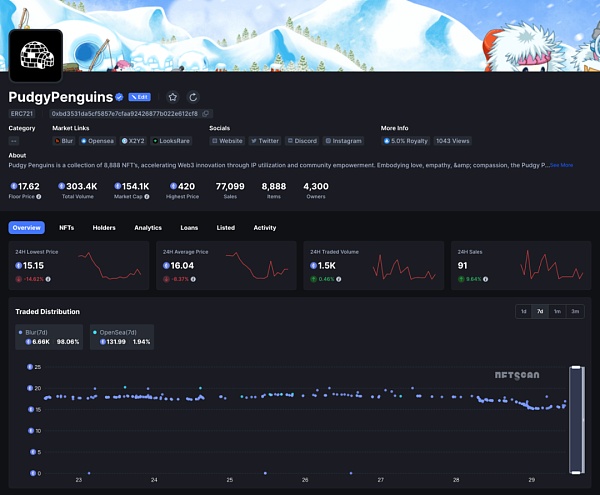
Task: Click the bottom handle of chart zoom slider
Action: point(576,472)
